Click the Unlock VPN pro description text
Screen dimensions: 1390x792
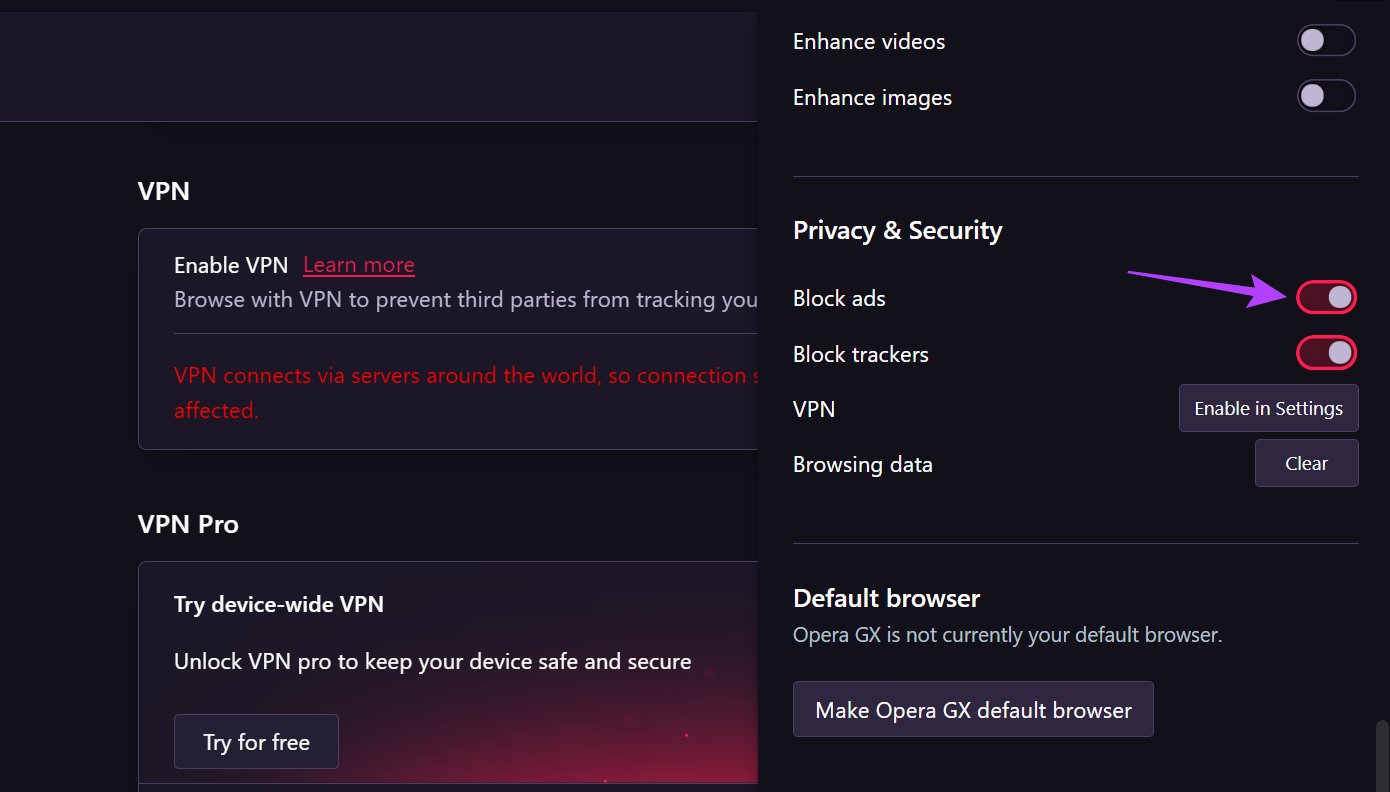pos(432,662)
